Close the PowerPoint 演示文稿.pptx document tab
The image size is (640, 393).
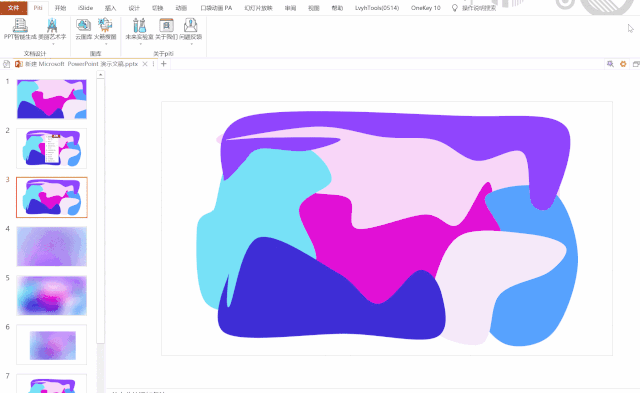point(145,64)
